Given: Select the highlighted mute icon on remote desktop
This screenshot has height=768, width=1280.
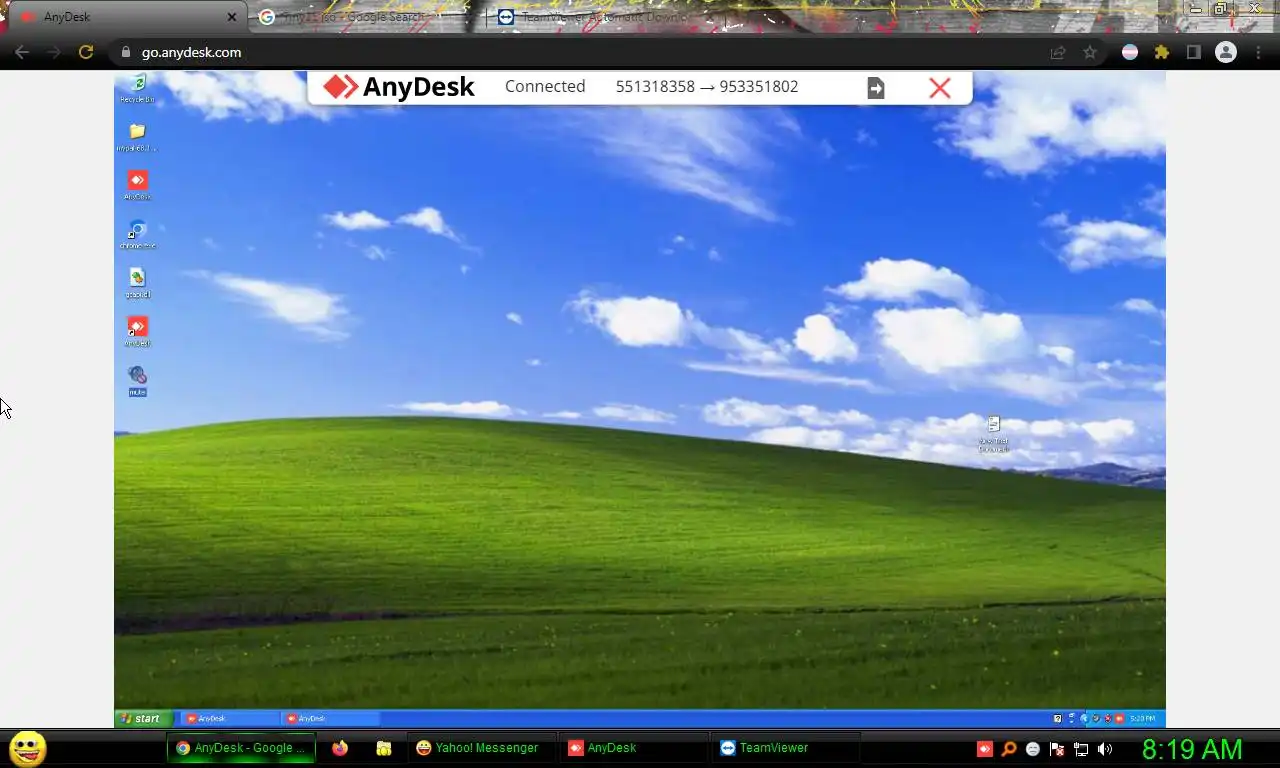Looking at the screenshot, I should coord(137,381).
